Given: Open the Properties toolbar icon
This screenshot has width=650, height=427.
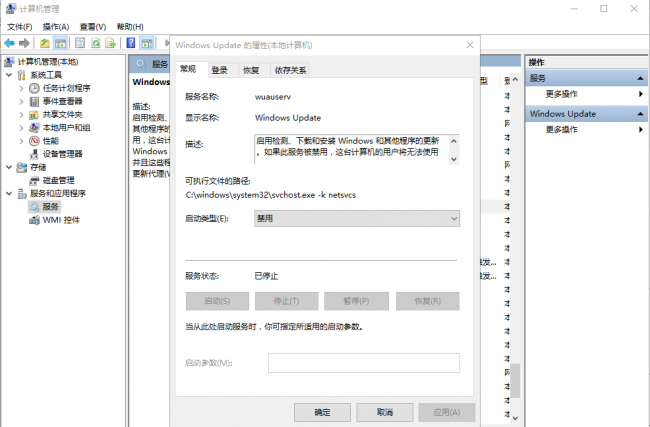Looking at the screenshot, I should pos(80,43).
